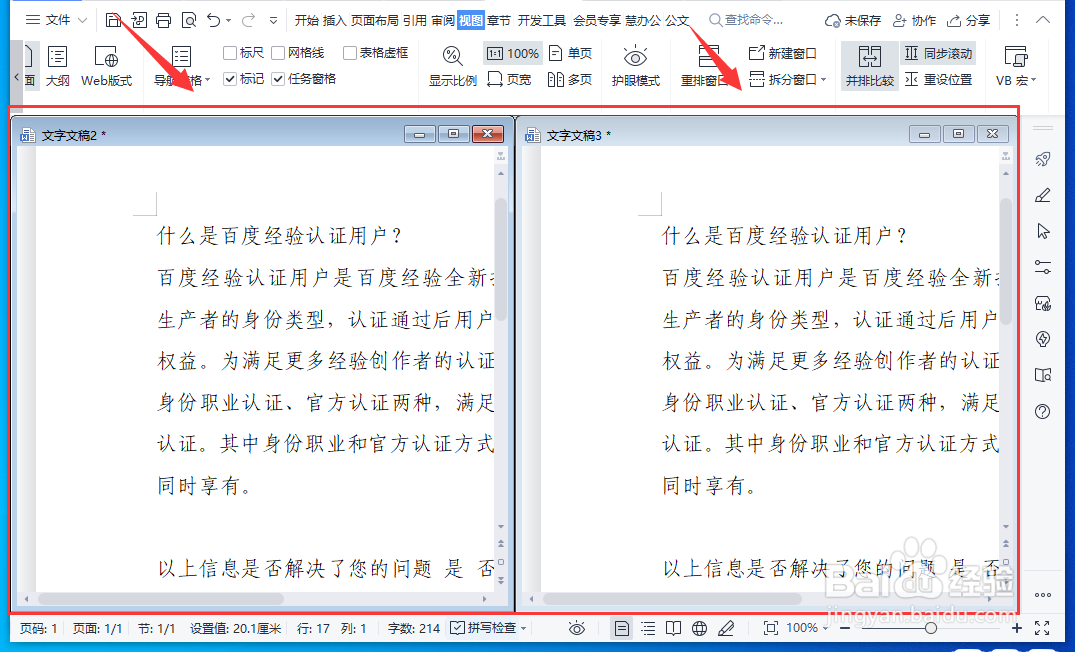Viewport: 1075px width, 652px height.
Task: Select 单页 single page view
Action: click(570, 53)
